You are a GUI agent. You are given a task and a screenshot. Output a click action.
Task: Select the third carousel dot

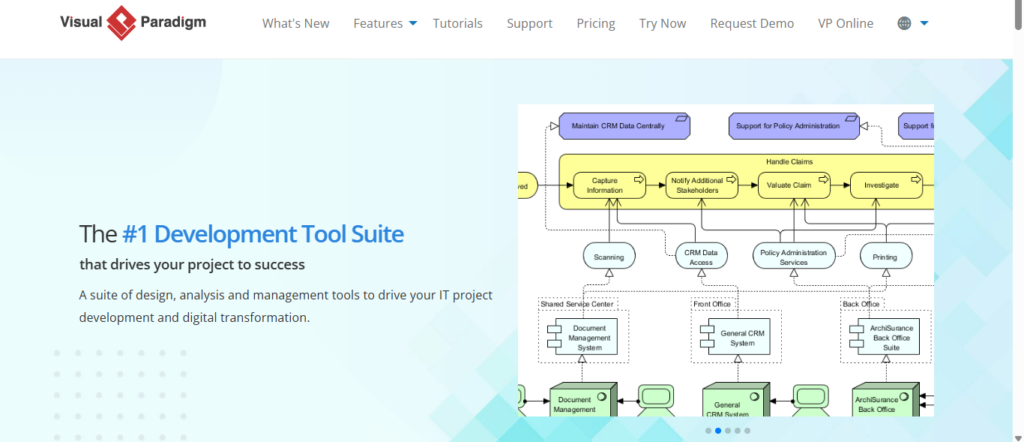728,431
